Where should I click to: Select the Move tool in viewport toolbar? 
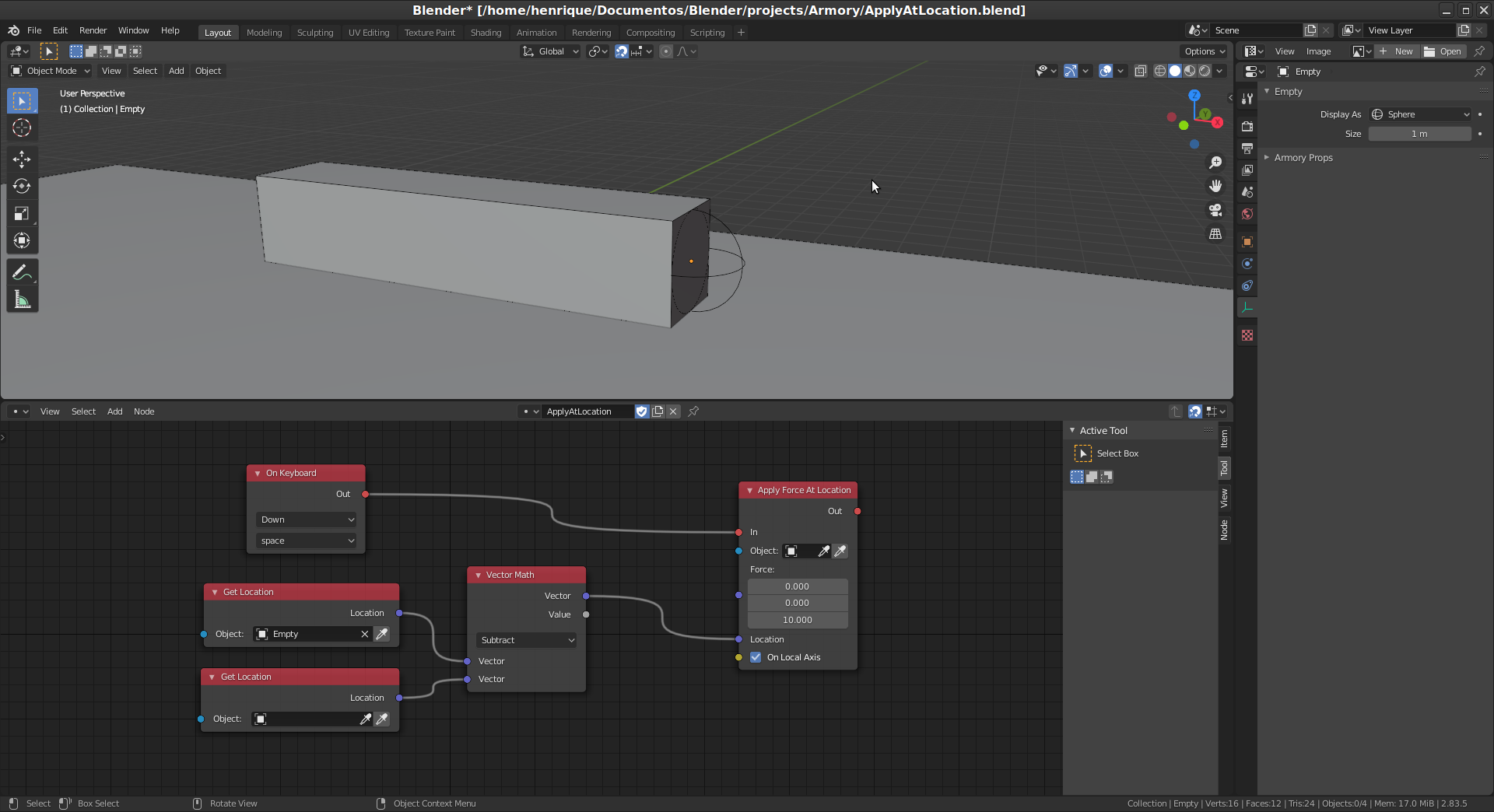(22, 159)
